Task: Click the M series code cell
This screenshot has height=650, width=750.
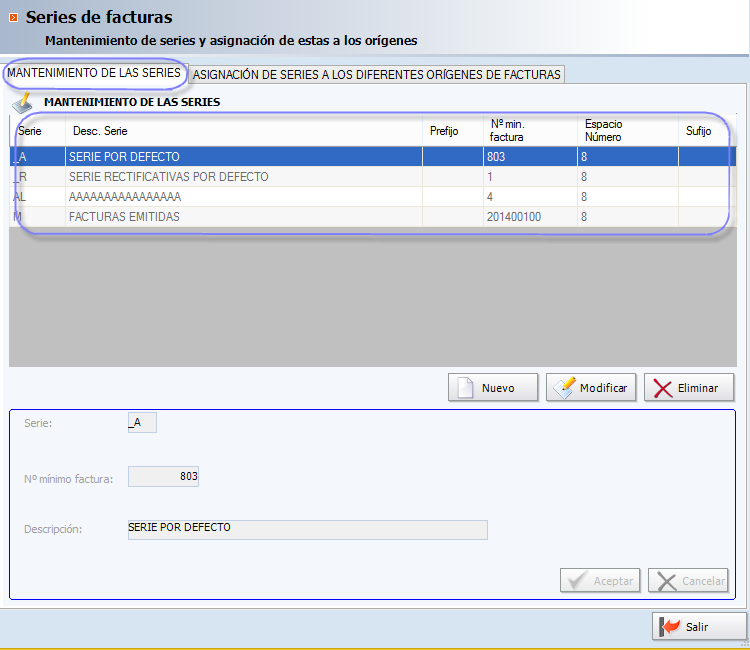Action: coord(37,217)
